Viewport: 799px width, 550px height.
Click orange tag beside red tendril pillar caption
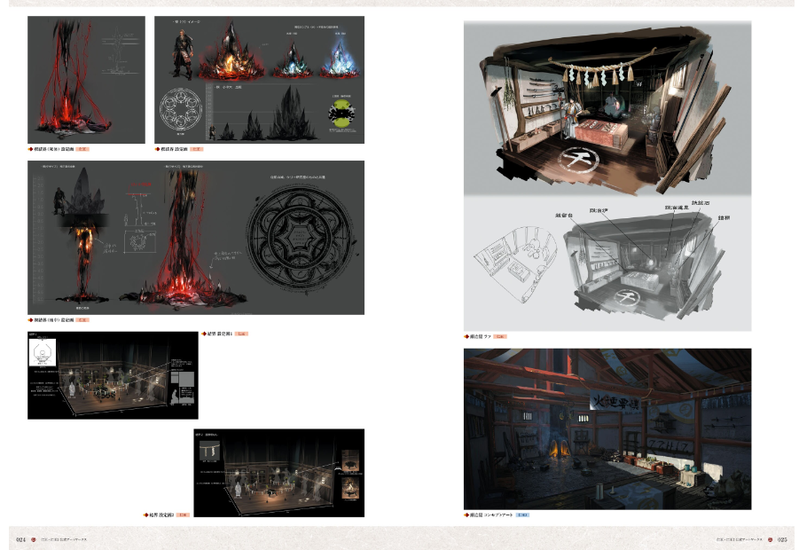(83, 149)
